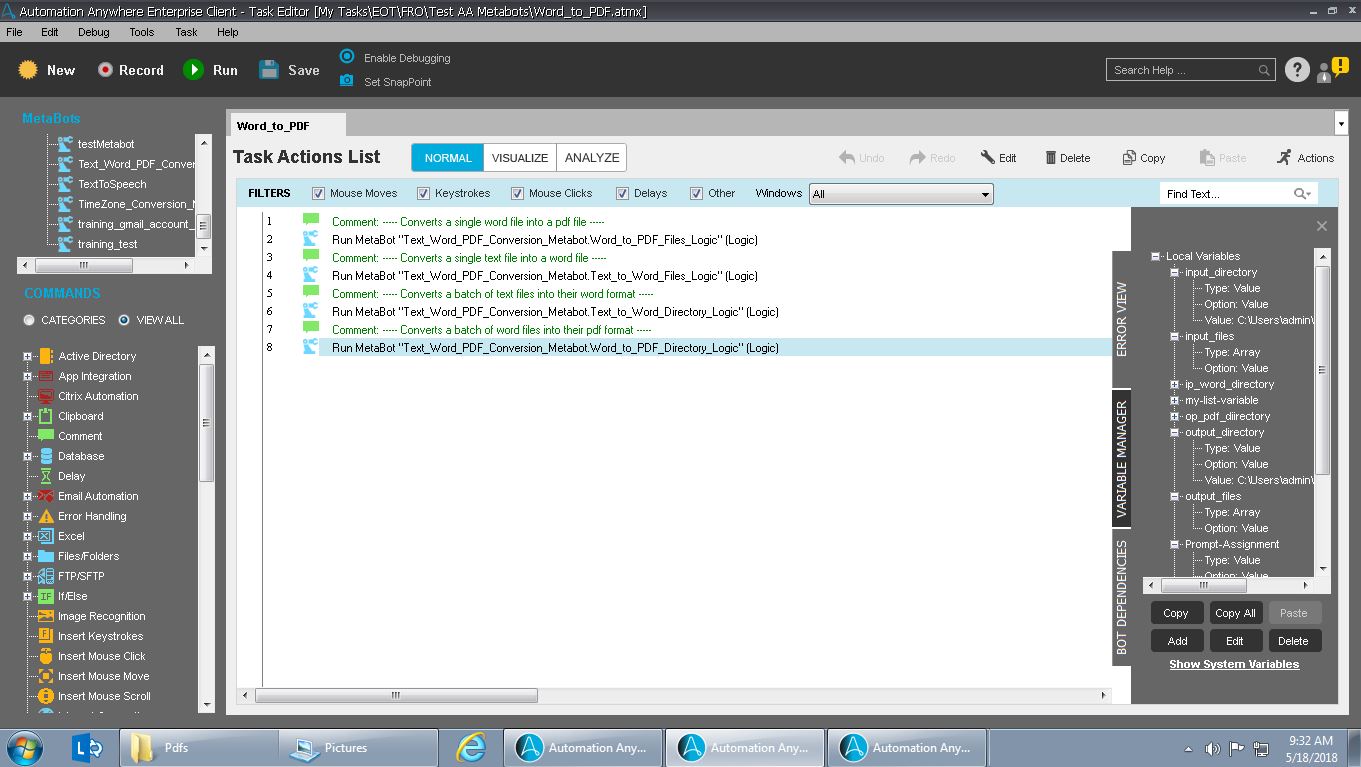Select the Citrix Automation command icon
Image resolution: width=1361 pixels, height=767 pixels.
tap(46, 396)
